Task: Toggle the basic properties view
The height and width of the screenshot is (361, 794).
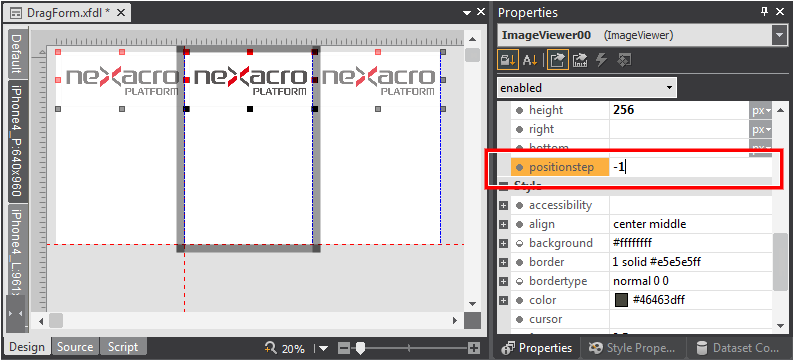Action: (x=558, y=60)
